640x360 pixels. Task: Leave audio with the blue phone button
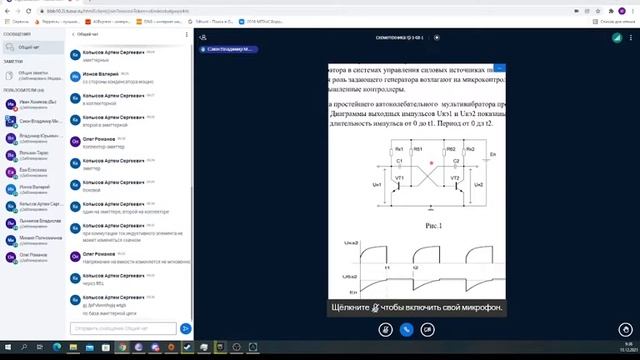(407, 329)
